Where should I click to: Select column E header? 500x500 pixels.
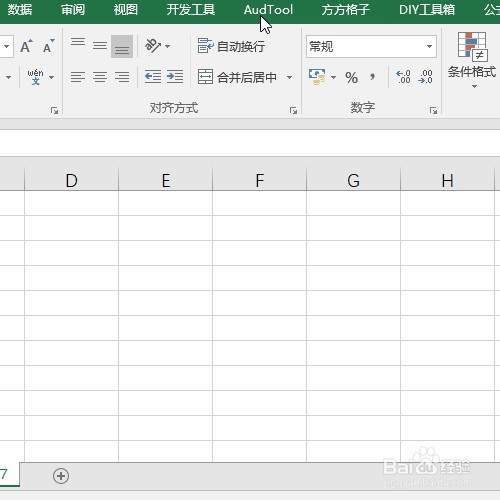(165, 180)
